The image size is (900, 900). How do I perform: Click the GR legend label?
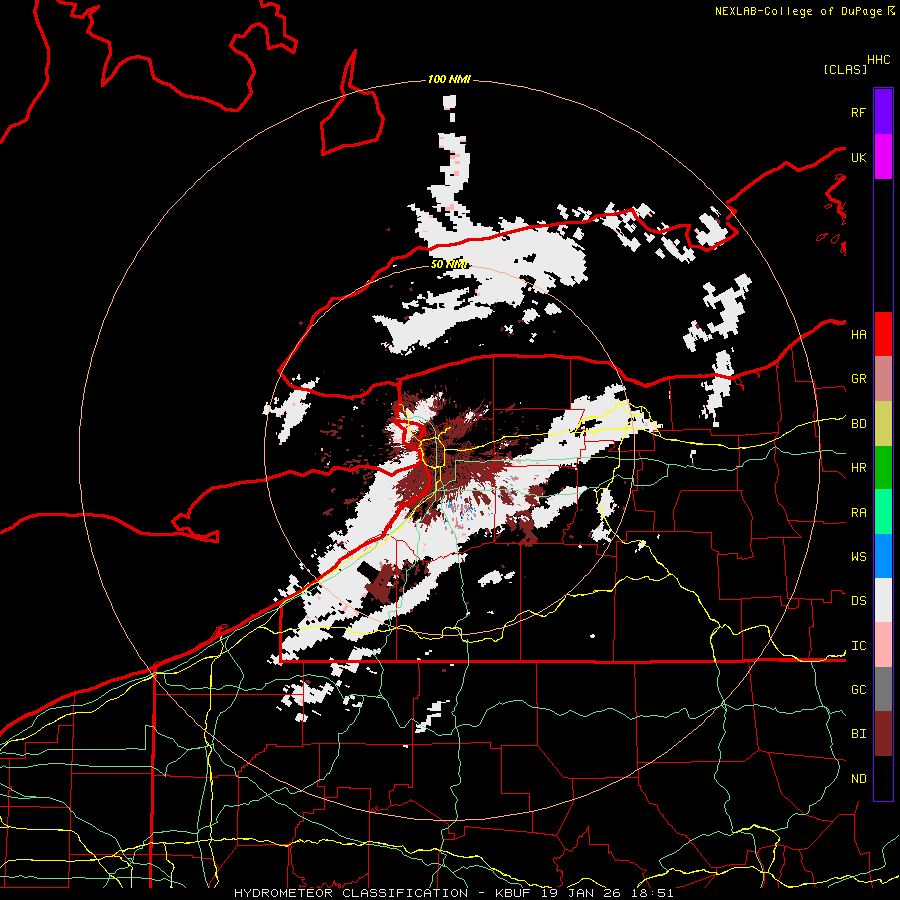[x=858, y=379]
